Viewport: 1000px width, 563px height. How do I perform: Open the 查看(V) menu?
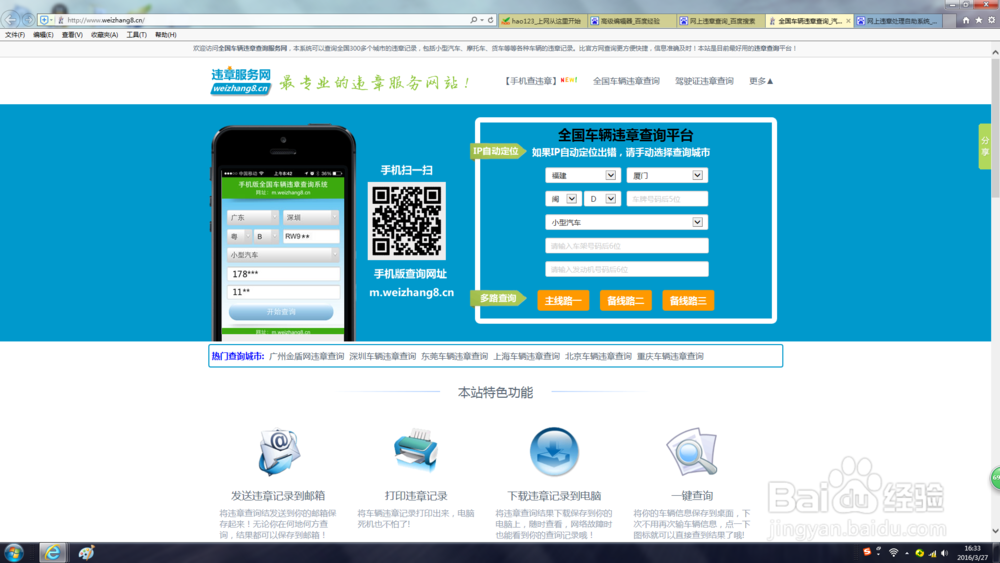(72, 35)
